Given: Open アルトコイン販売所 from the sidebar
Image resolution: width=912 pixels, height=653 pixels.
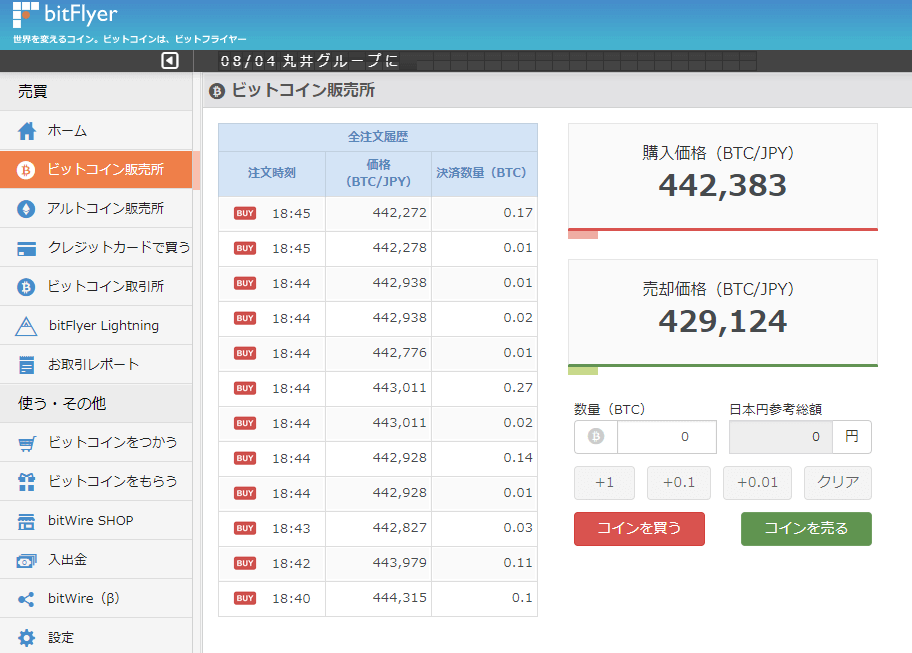Looking at the screenshot, I should click(96, 208).
